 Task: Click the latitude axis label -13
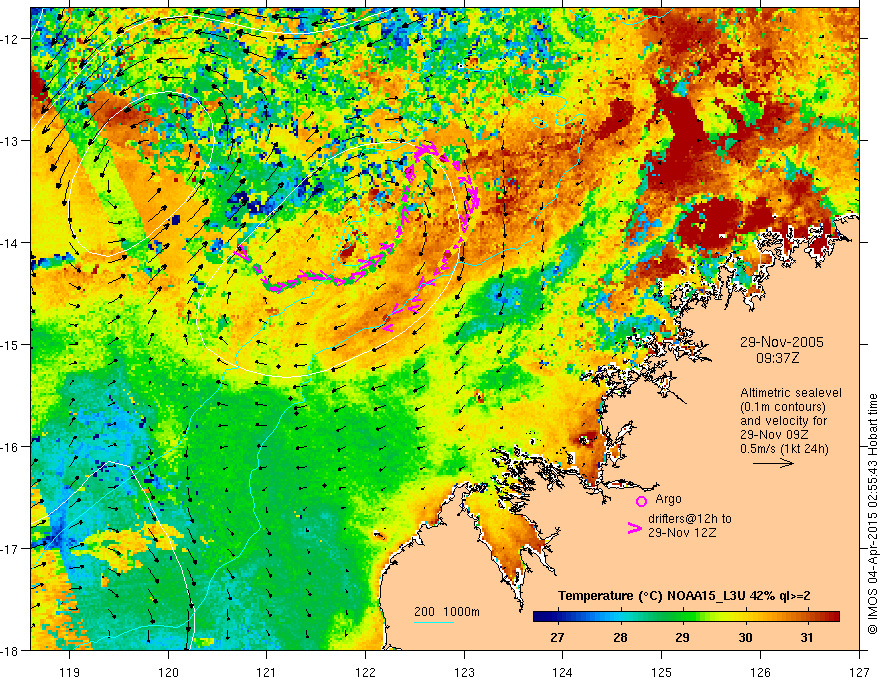pos(10,141)
